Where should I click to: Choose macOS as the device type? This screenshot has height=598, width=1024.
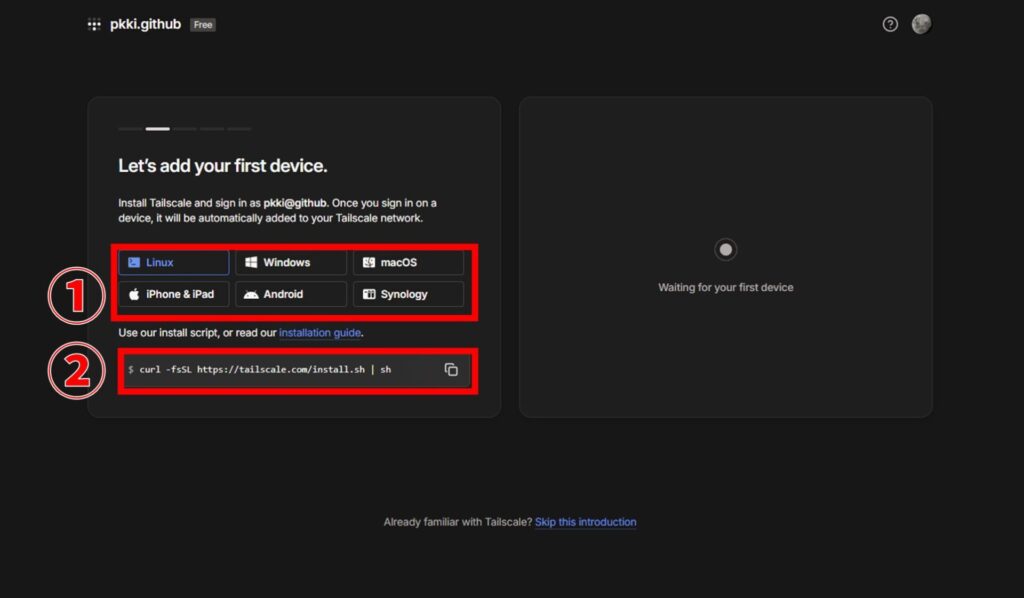coord(408,263)
